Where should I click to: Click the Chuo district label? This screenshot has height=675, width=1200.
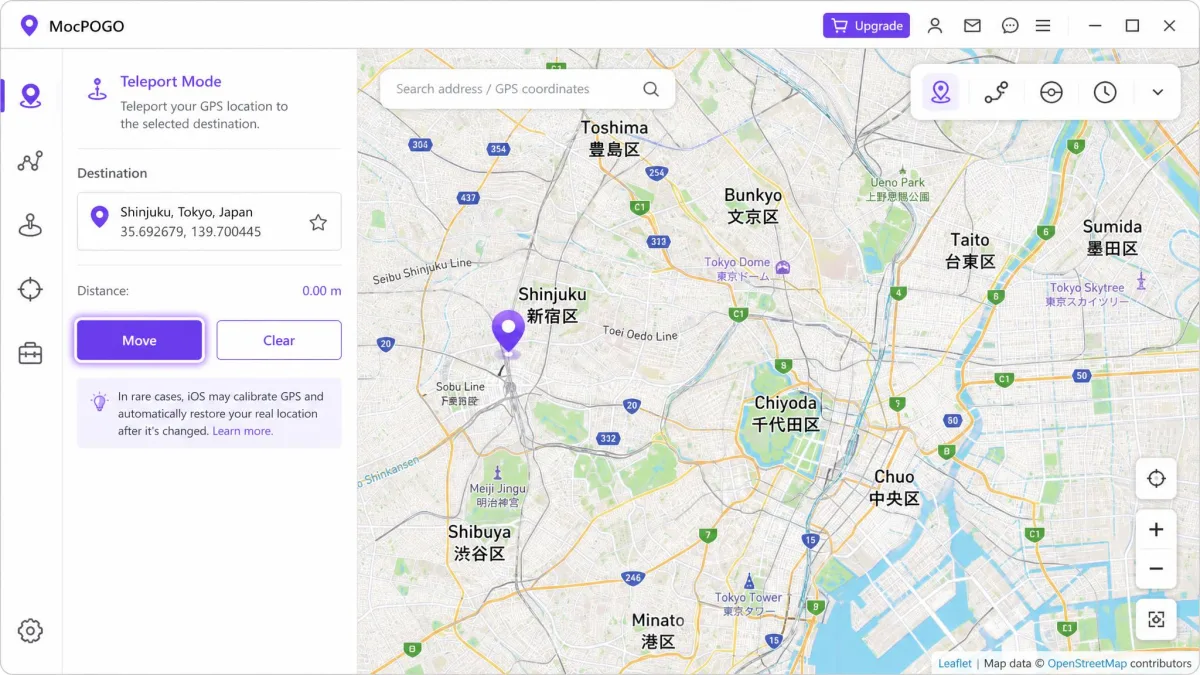tap(894, 487)
